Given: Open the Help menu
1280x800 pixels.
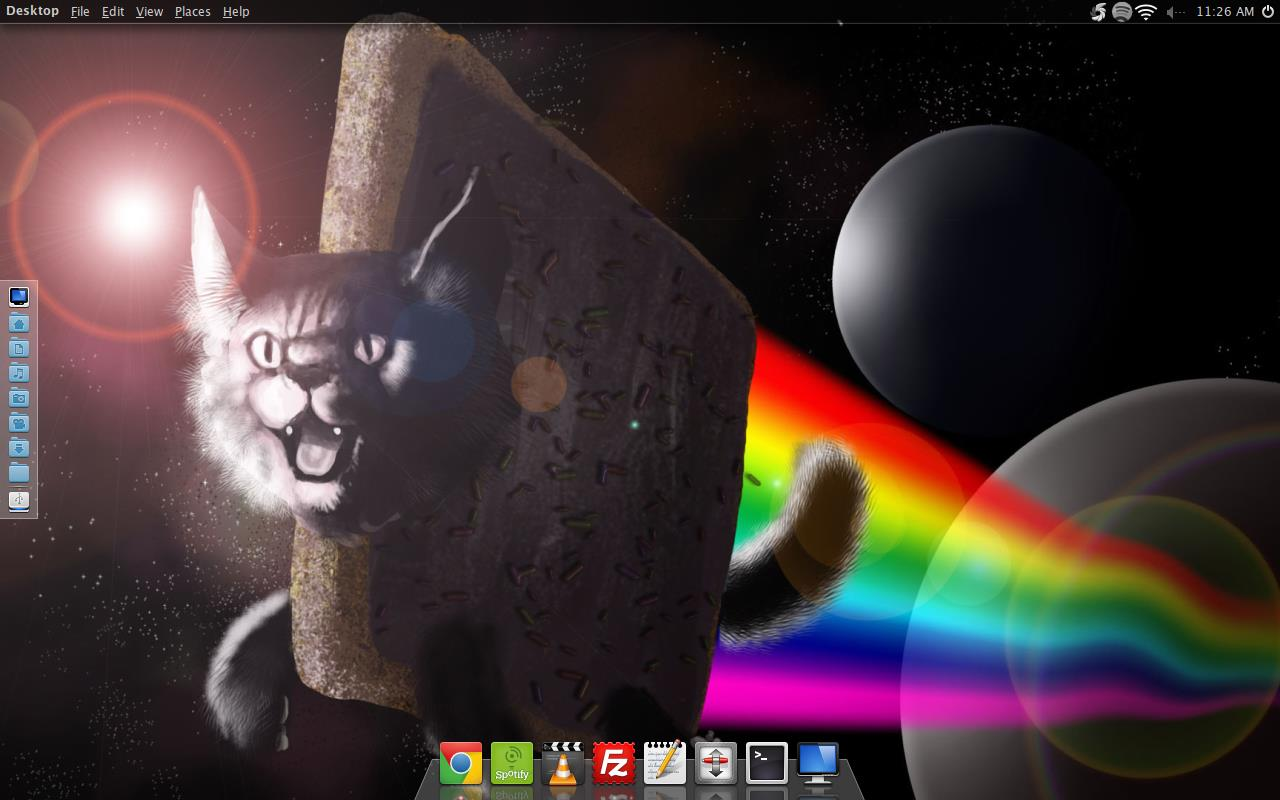Looking at the screenshot, I should click(x=236, y=12).
